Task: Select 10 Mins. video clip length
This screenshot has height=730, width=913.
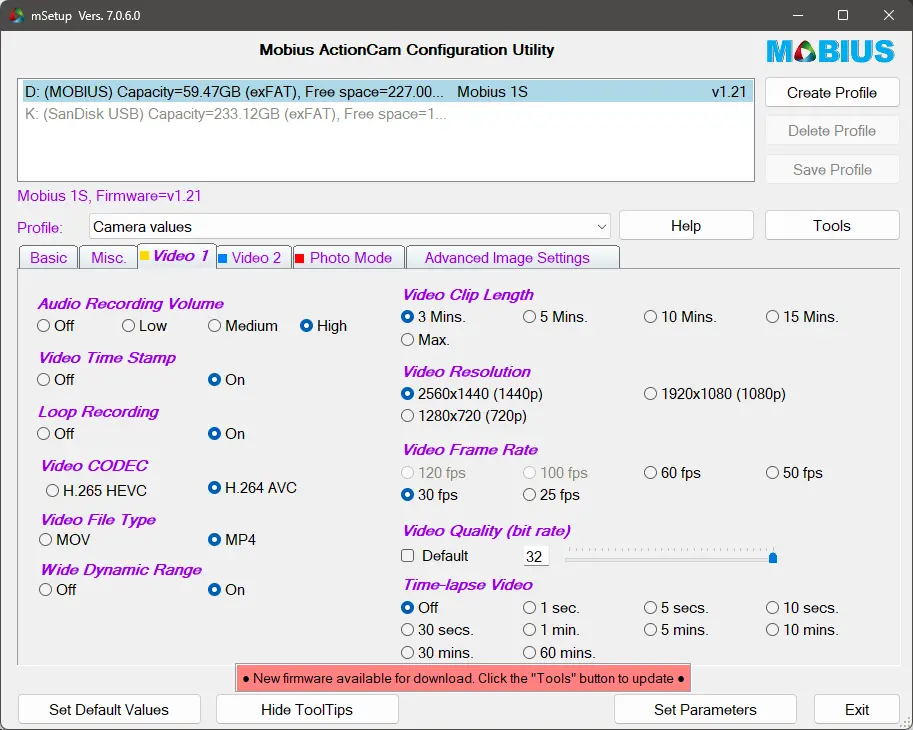Action: [x=680, y=317]
